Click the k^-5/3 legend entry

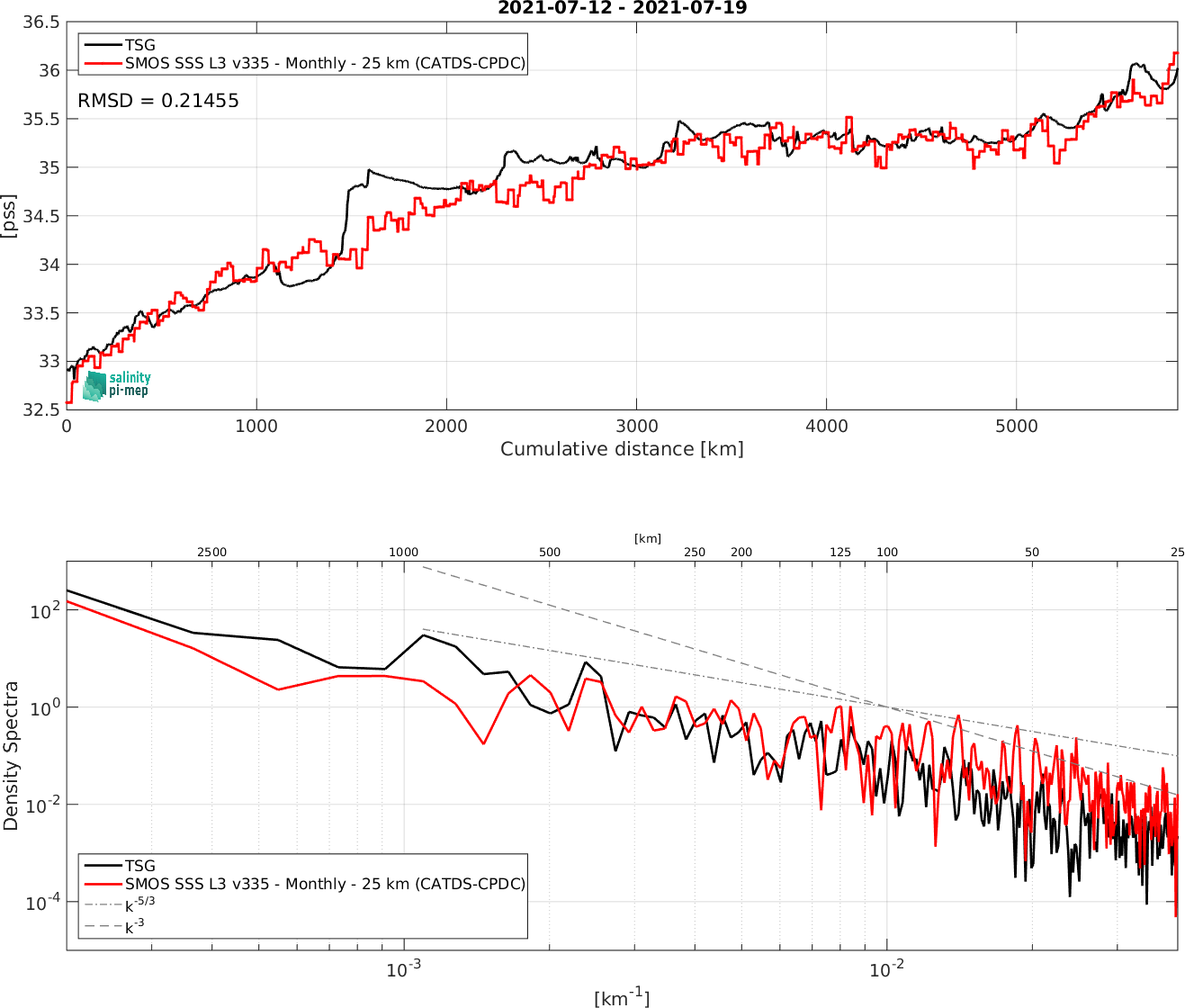pyautogui.click(x=120, y=904)
